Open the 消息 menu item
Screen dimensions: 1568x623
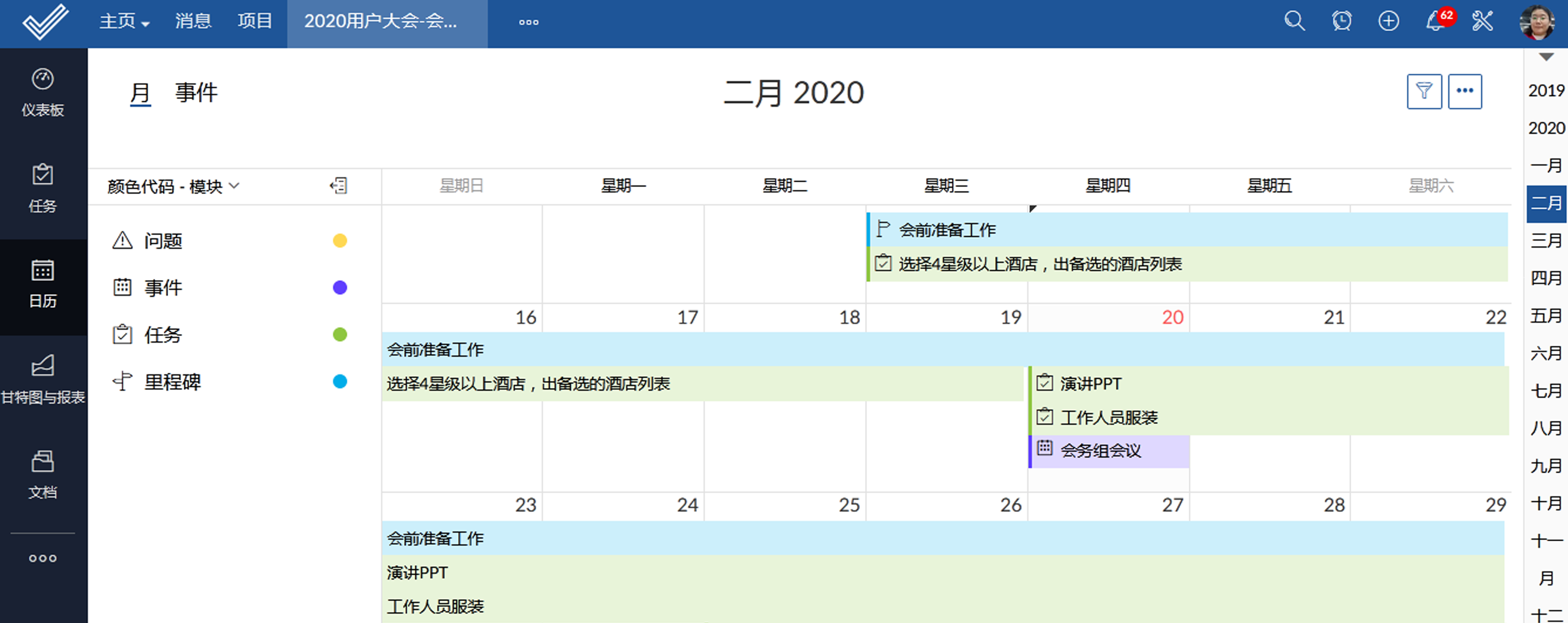point(193,22)
